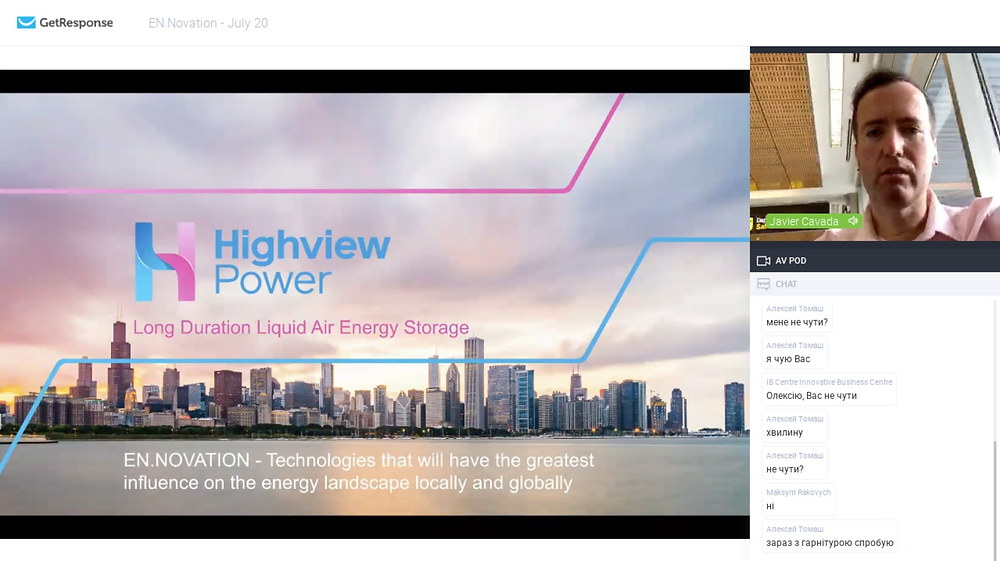Click the speaker icon beside Javier Cavada

click(853, 221)
